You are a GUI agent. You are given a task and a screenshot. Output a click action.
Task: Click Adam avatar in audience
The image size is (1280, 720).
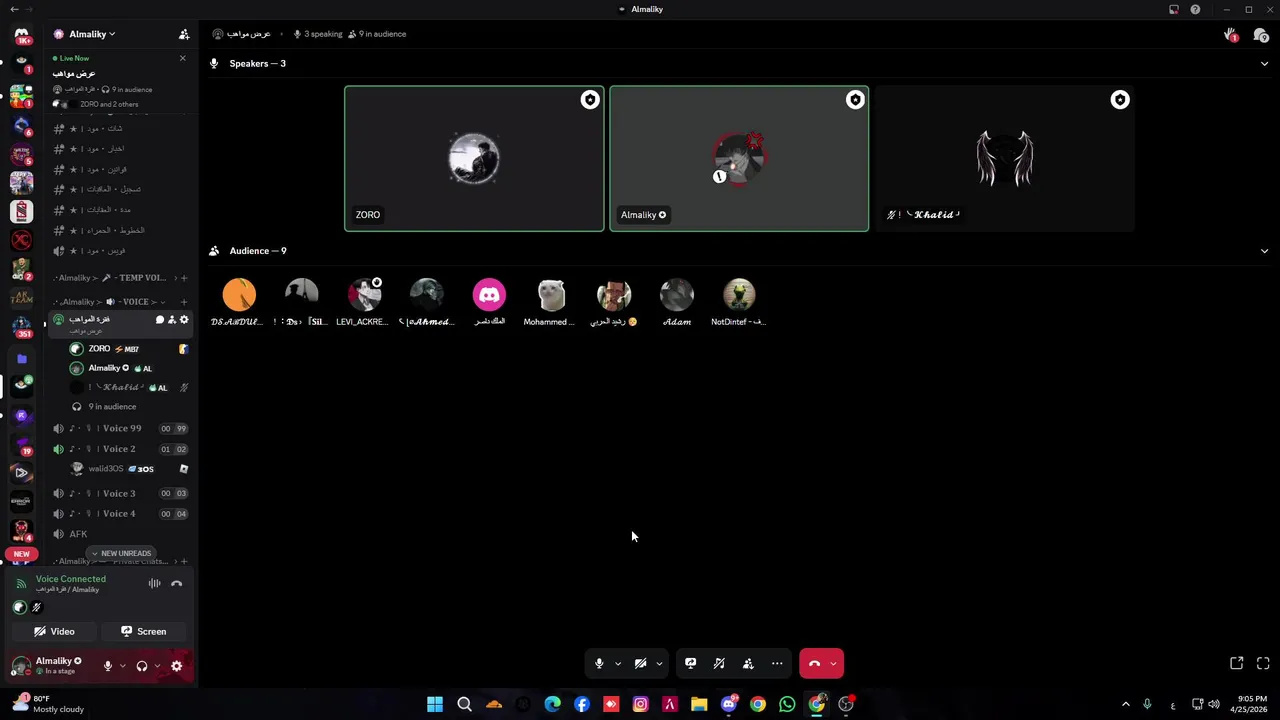coord(677,295)
